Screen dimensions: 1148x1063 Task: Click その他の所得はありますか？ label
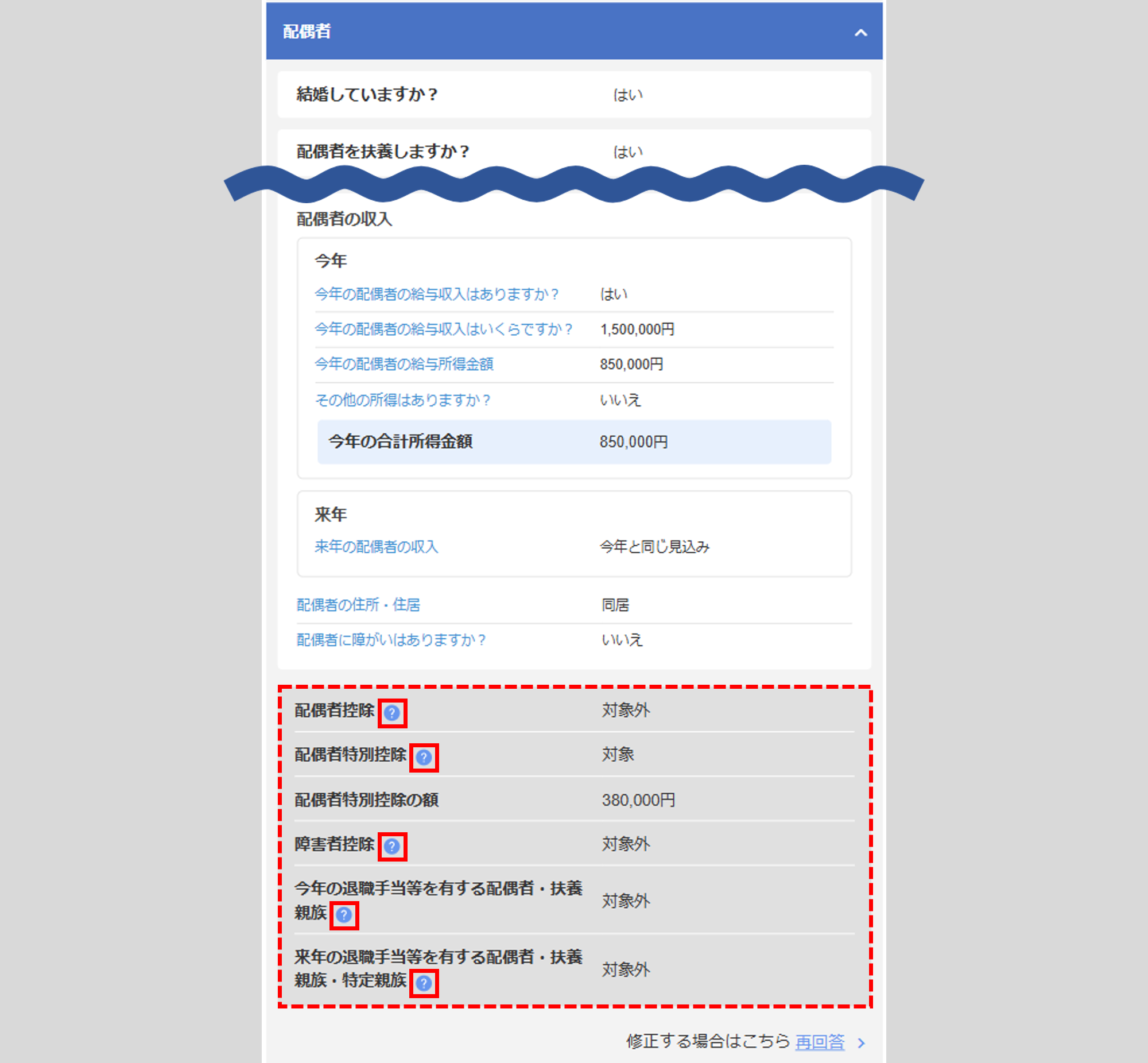(x=402, y=400)
